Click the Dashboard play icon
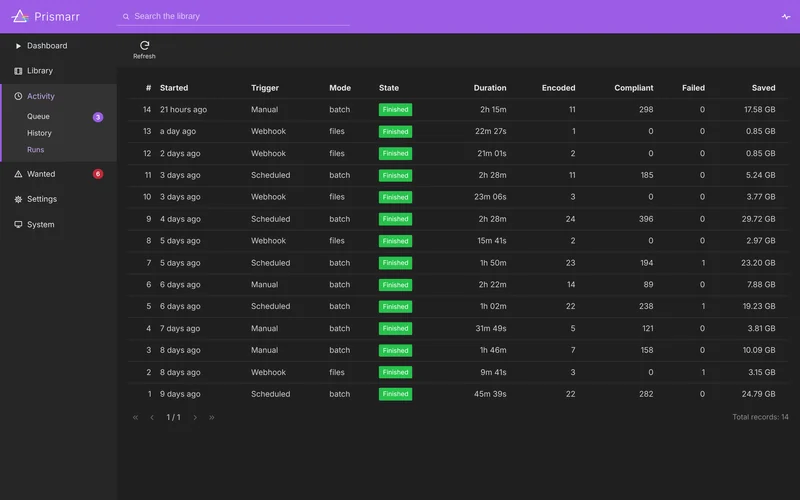The image size is (800, 500). click(x=18, y=46)
